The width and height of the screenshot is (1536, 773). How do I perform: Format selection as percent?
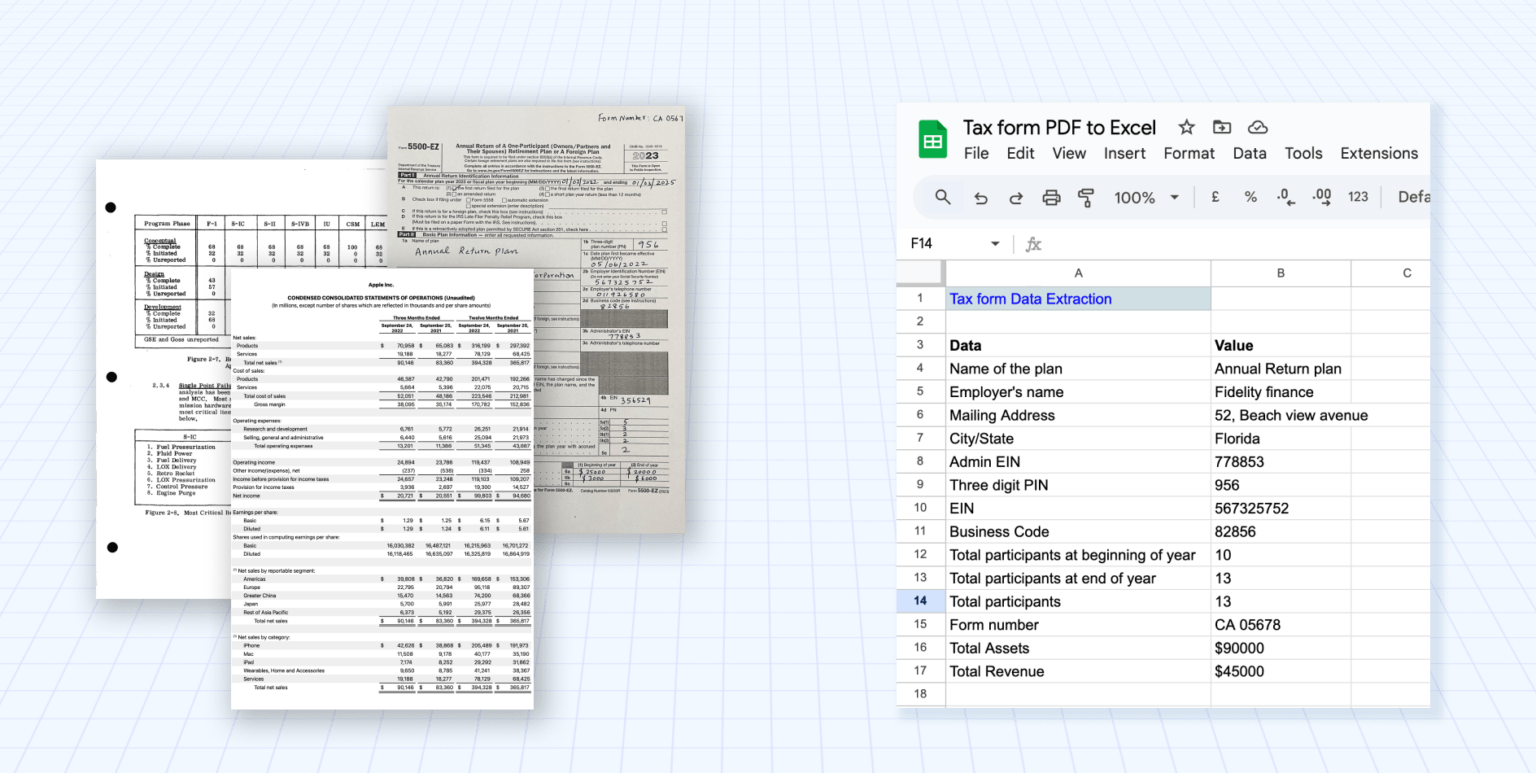(1250, 197)
